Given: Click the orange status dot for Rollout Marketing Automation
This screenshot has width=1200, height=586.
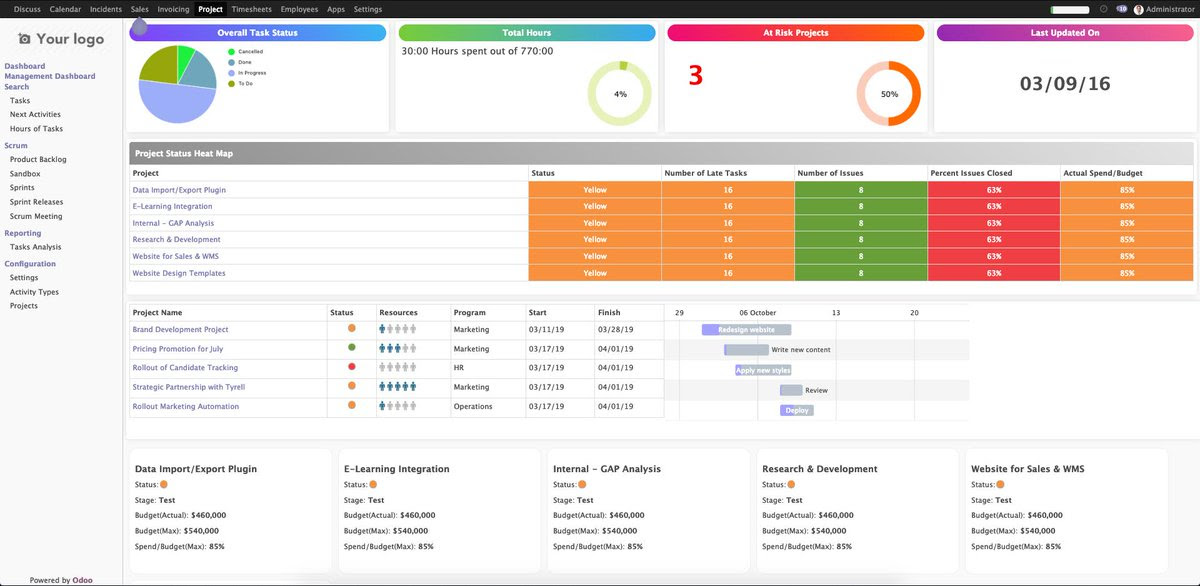Looking at the screenshot, I should tap(352, 405).
